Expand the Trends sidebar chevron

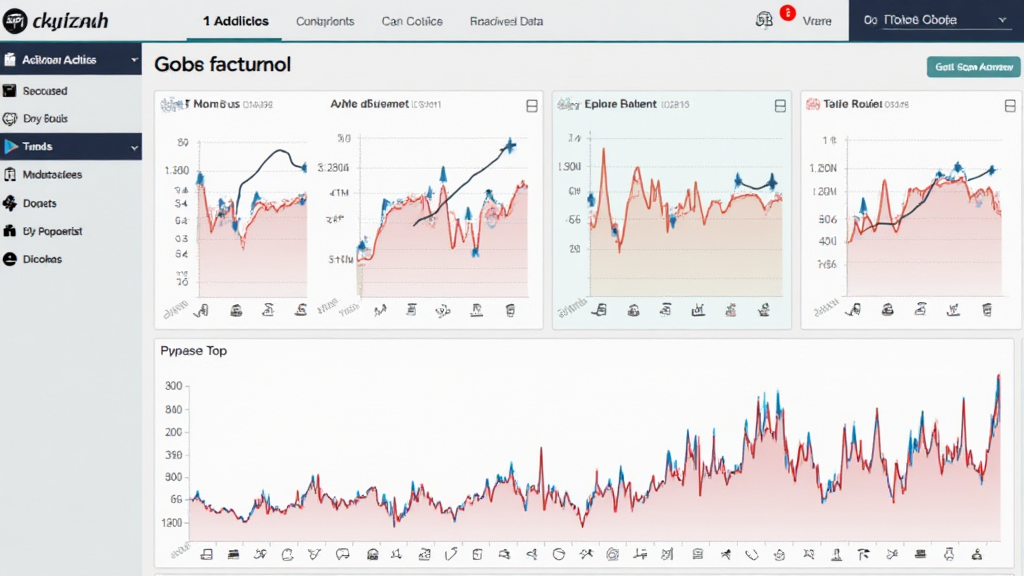coord(134,147)
